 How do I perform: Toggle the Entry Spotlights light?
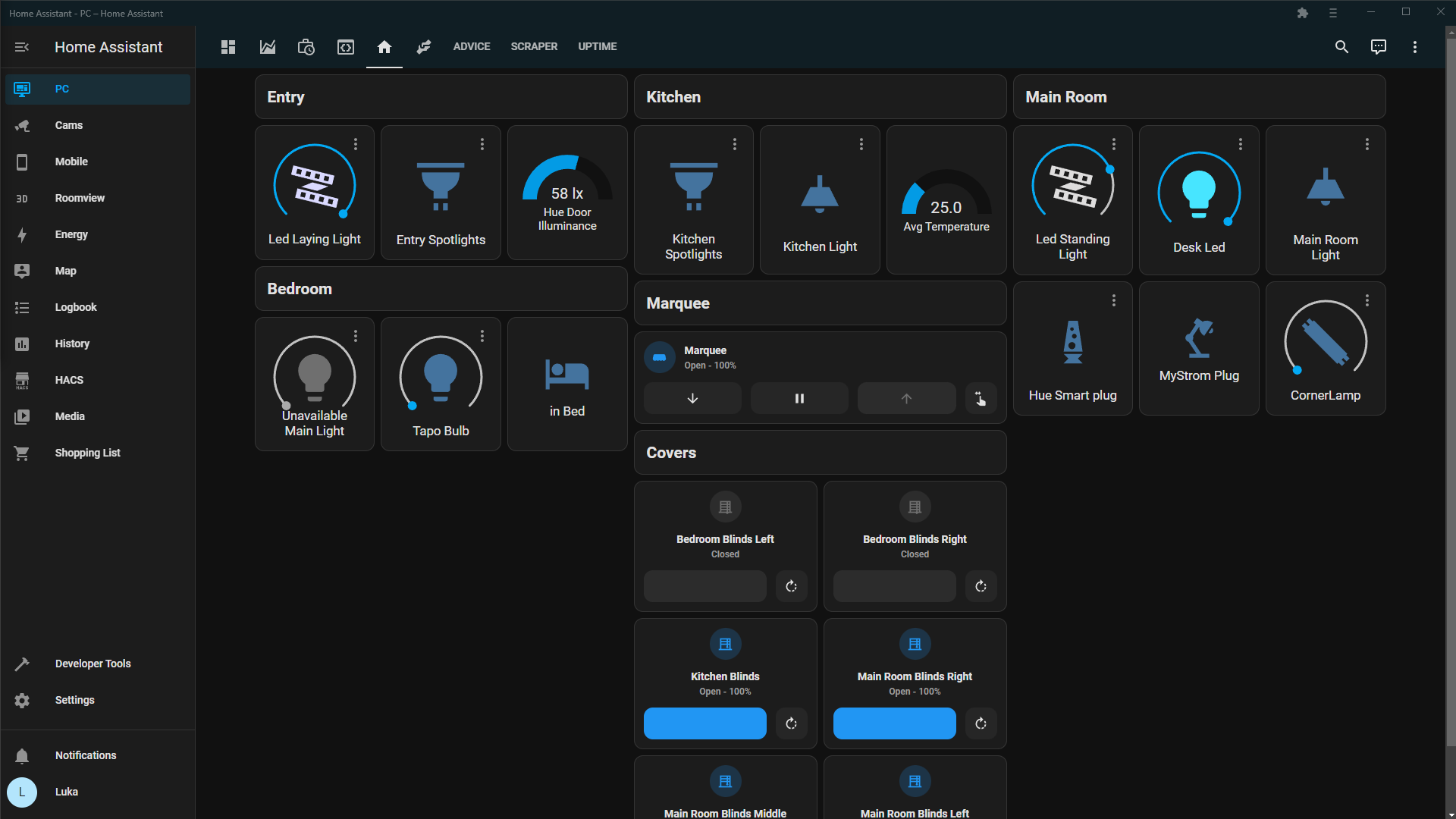tap(440, 186)
